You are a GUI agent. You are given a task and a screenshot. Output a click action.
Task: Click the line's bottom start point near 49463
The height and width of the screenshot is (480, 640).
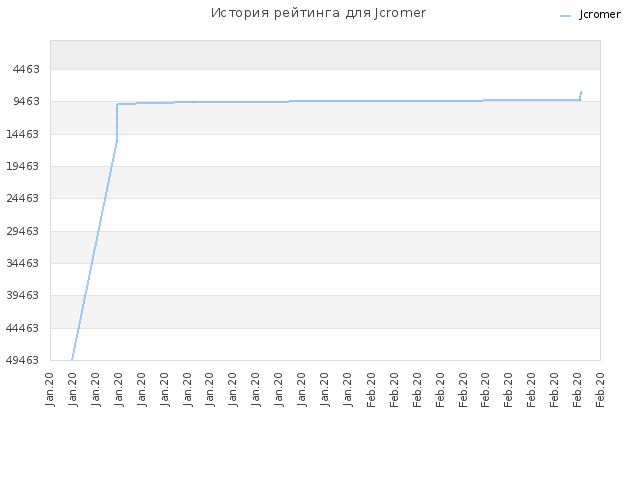click(72, 359)
